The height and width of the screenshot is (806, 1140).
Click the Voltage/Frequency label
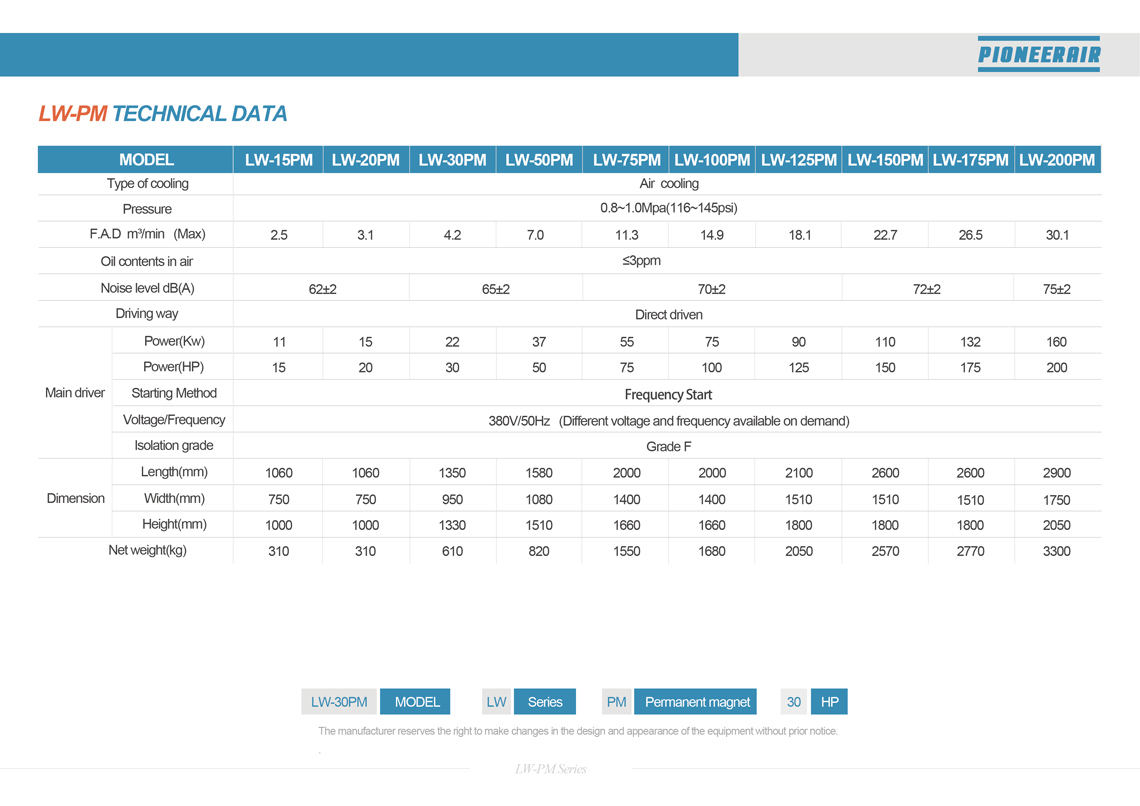click(174, 420)
